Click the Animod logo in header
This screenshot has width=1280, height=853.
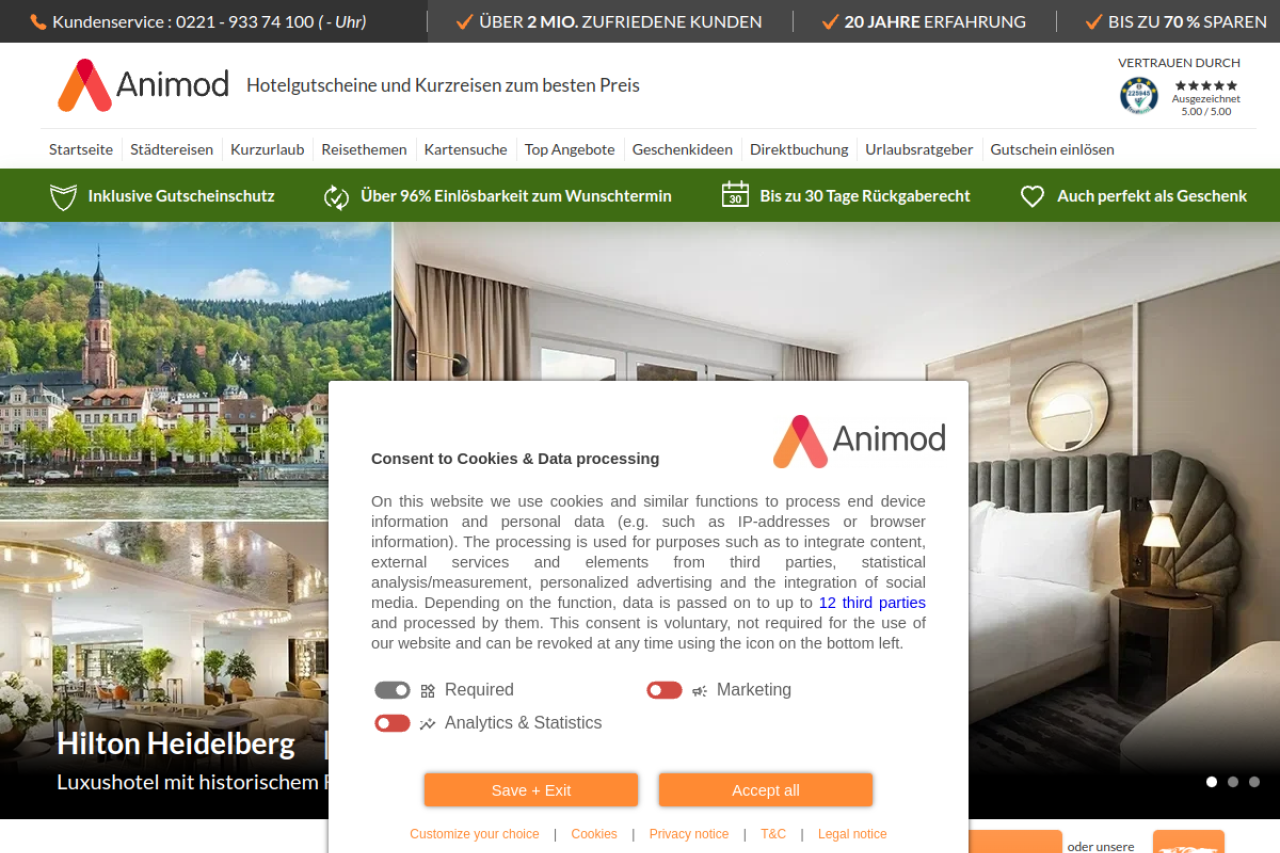click(143, 85)
